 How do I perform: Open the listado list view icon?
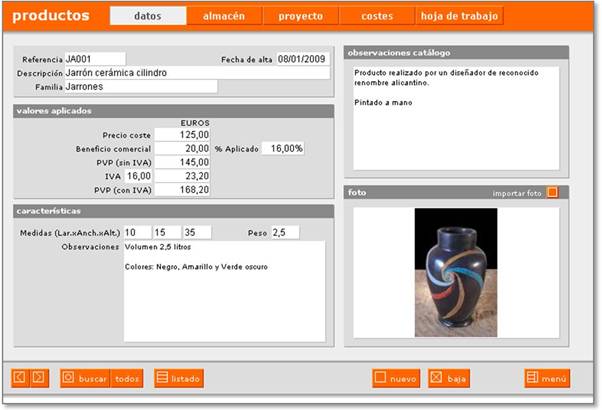click(162, 378)
